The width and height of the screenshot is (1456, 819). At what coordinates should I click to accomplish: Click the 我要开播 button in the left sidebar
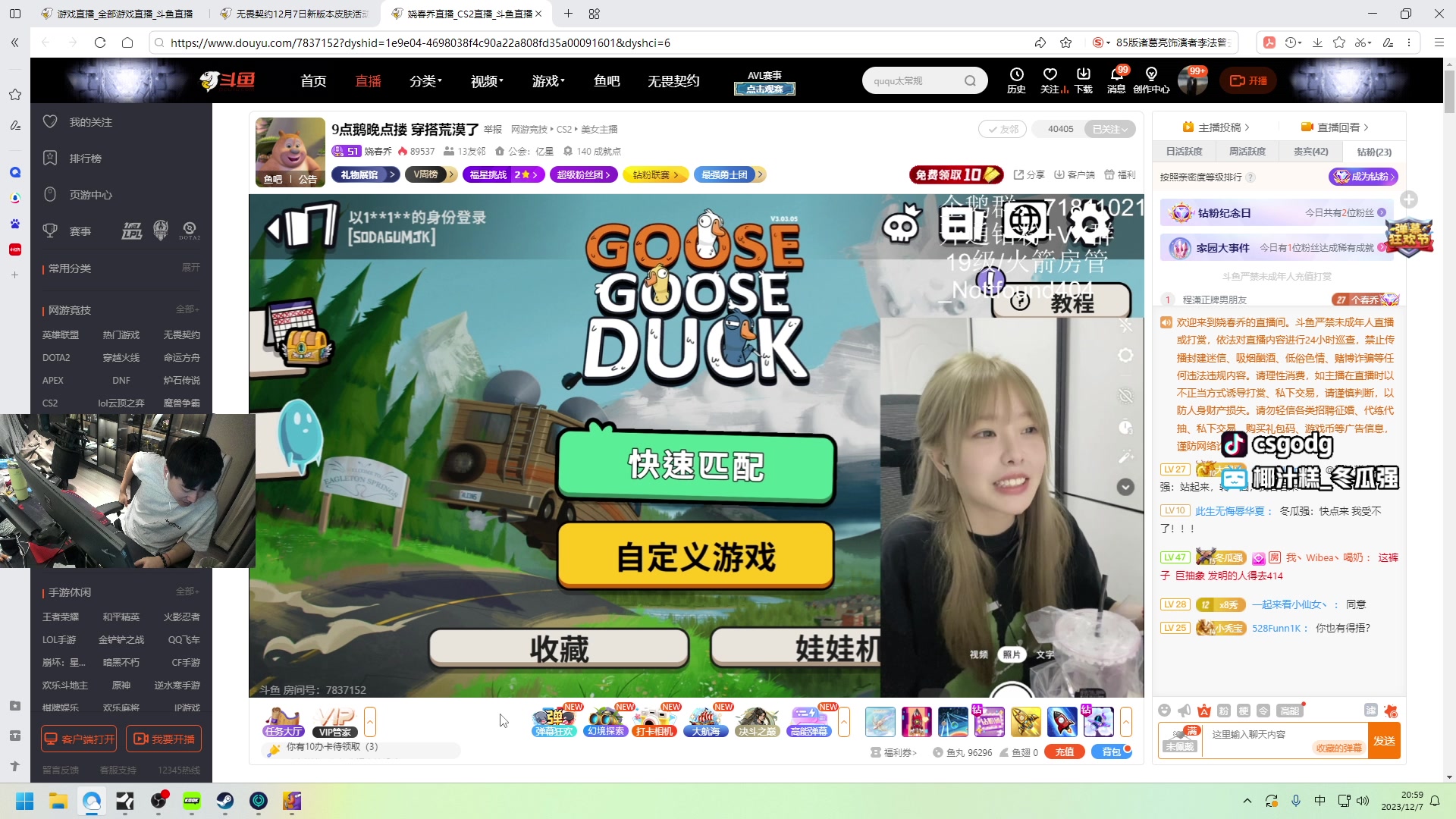coord(164,739)
